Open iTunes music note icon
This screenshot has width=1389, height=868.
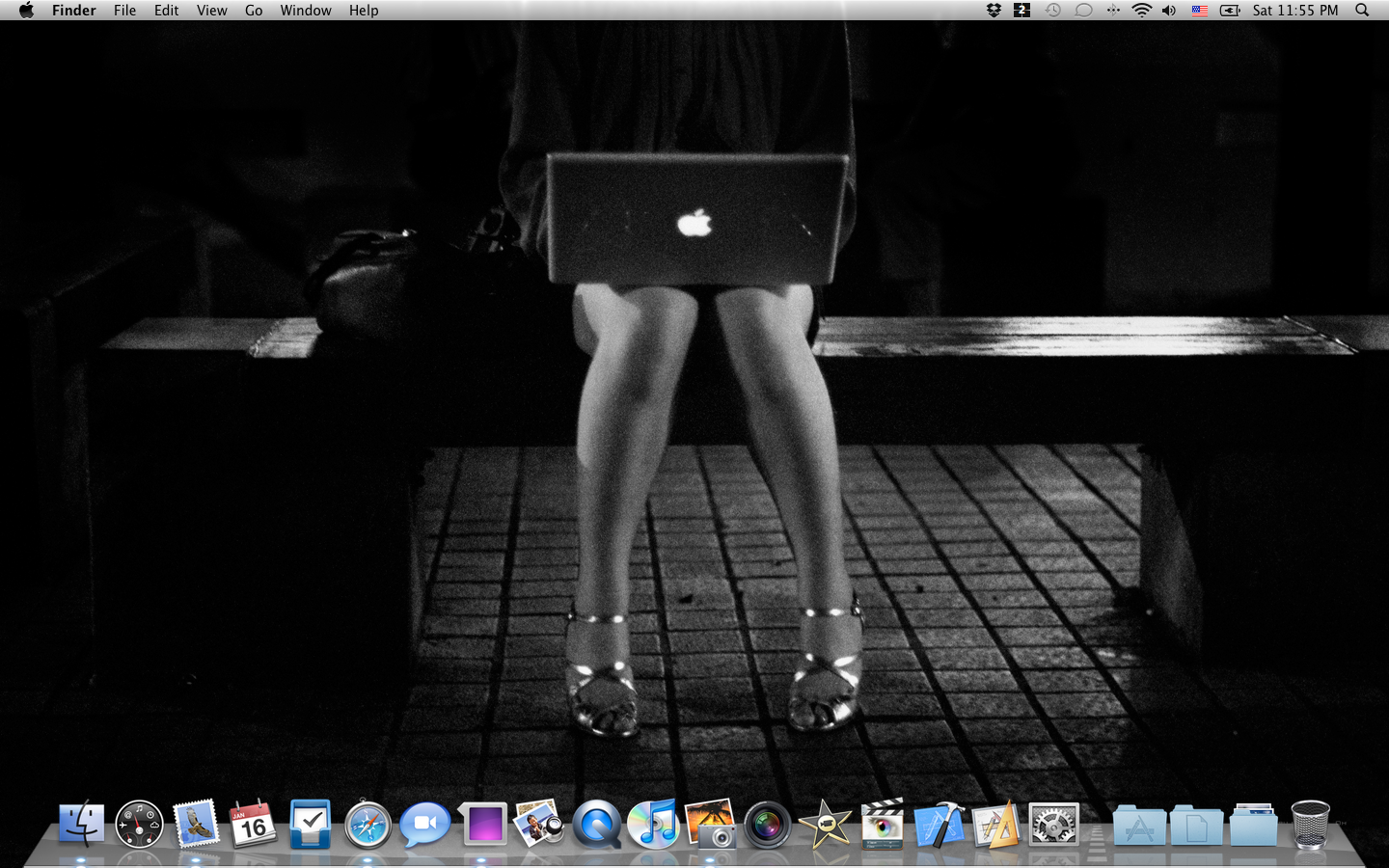(654, 825)
